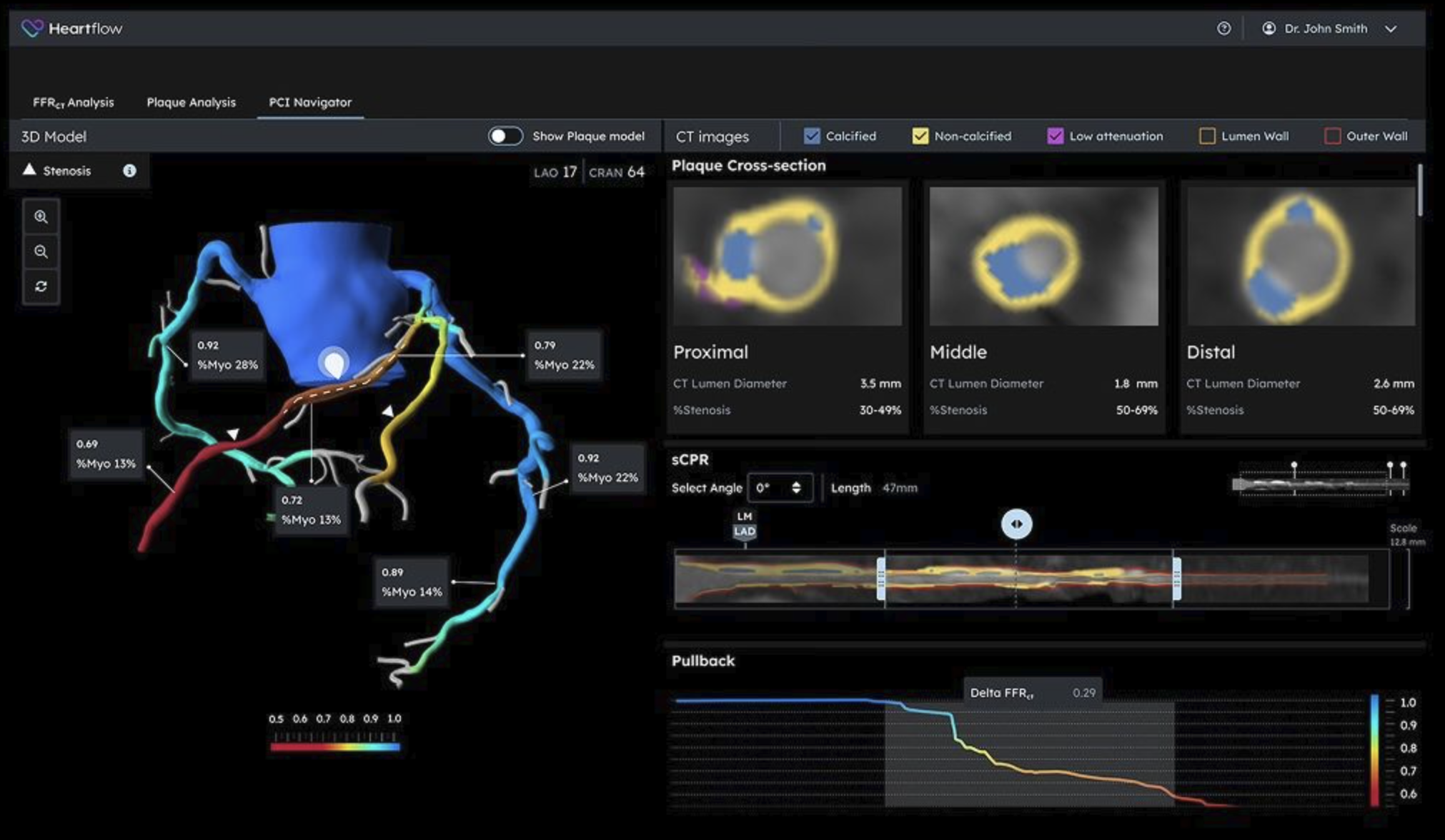The image size is (1445, 840).
Task: Open the Proximal plaque cross-section image
Action: (788, 256)
